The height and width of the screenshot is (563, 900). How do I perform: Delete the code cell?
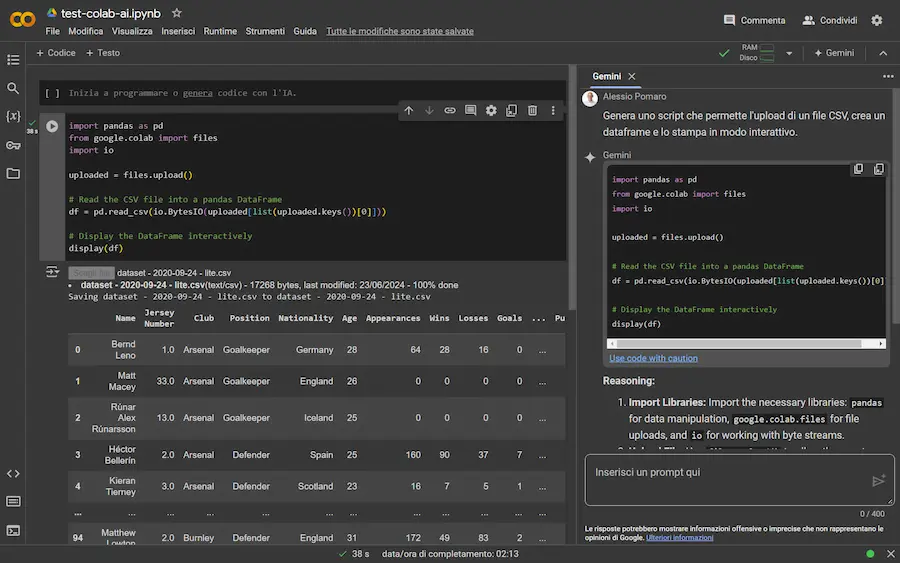pyautogui.click(x=532, y=110)
